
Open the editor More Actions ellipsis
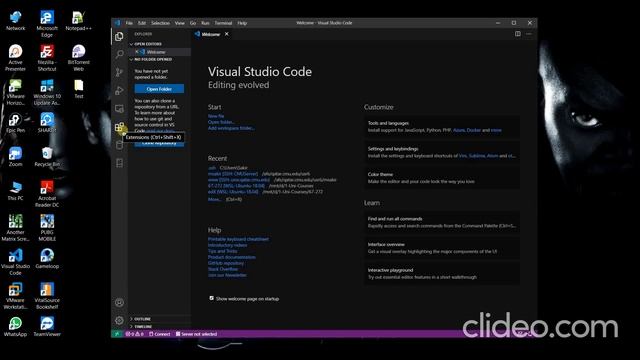tap(529, 34)
